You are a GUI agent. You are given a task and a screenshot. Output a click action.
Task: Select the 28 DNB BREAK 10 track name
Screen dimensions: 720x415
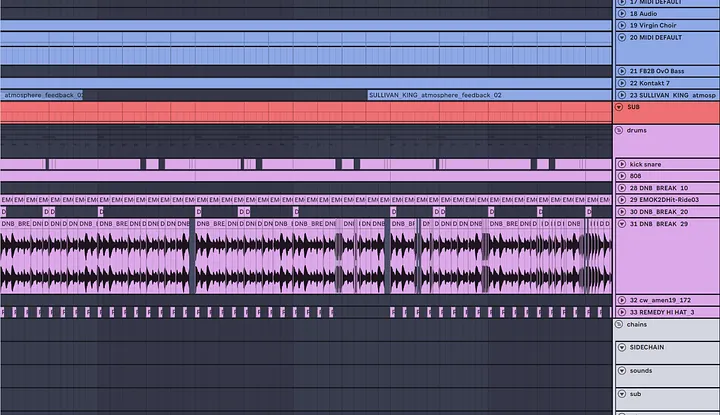pos(659,188)
